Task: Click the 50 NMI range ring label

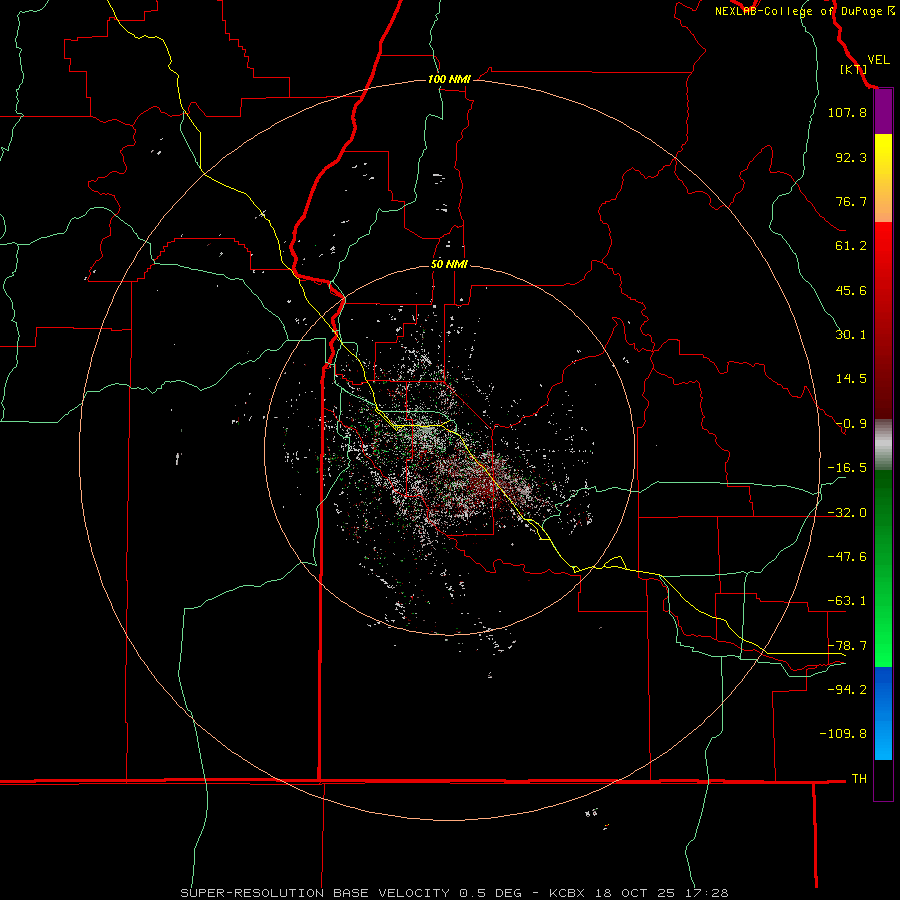Action: pos(449,264)
